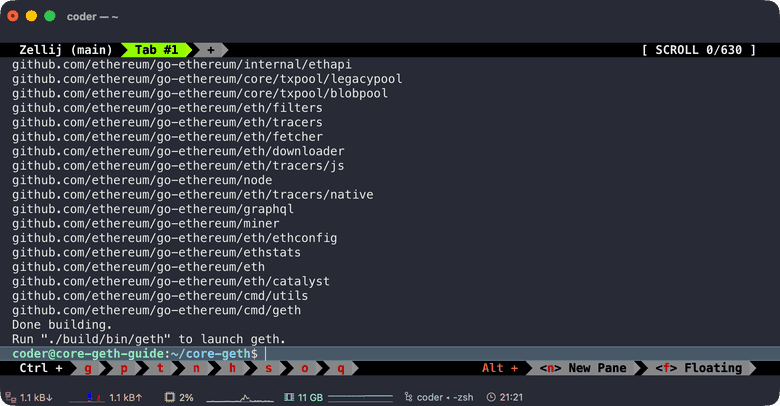
Task: Click the internal/ethapi output line
Action: pyautogui.click(x=182, y=65)
